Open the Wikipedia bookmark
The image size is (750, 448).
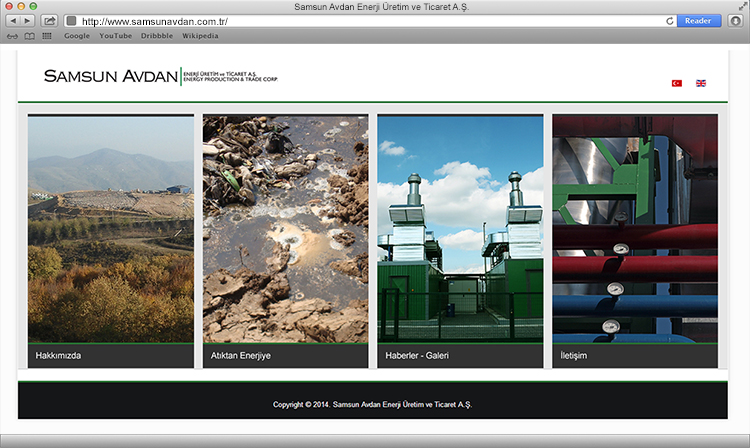coord(200,36)
